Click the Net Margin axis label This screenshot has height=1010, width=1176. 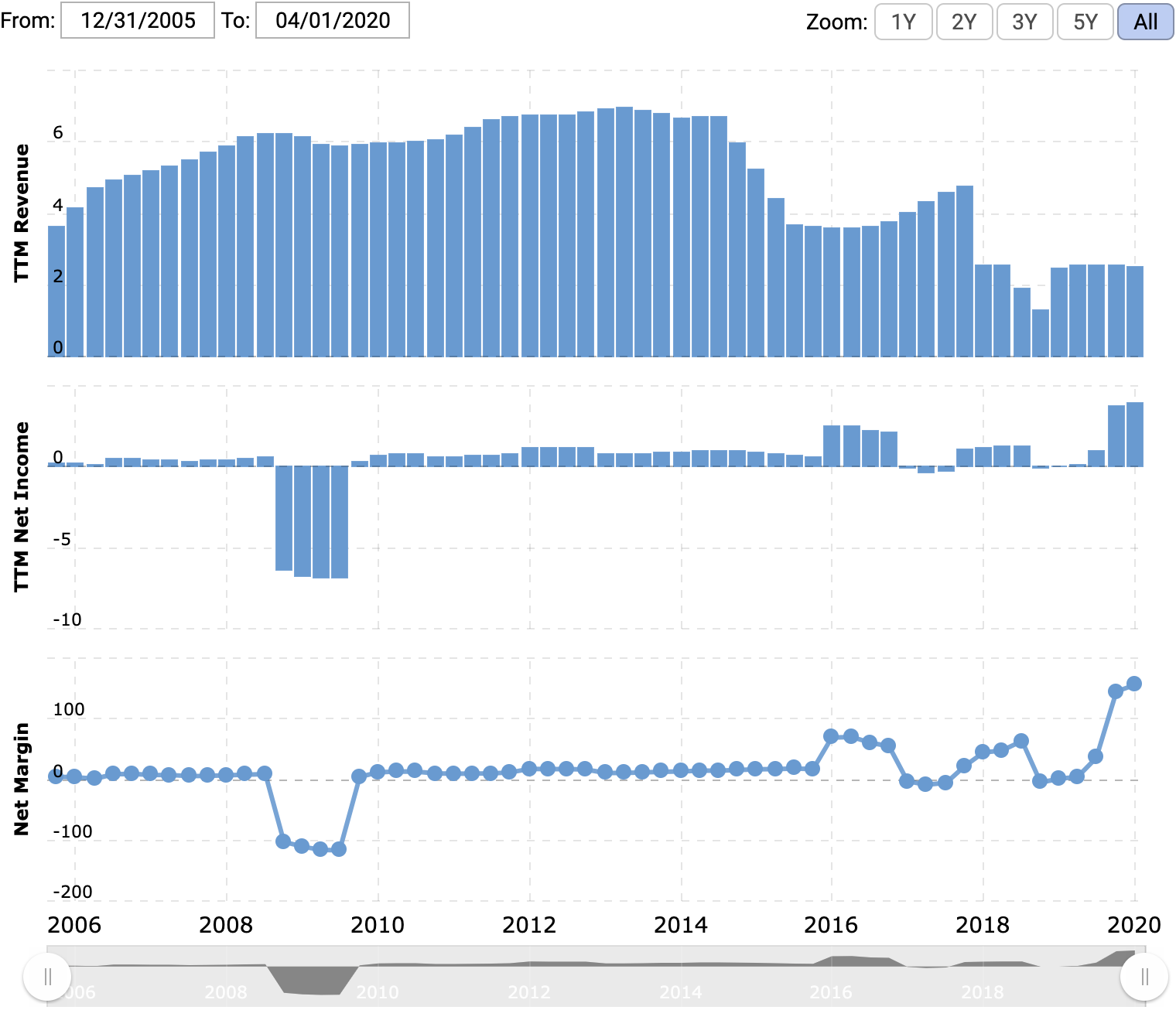pyautogui.click(x=21, y=780)
